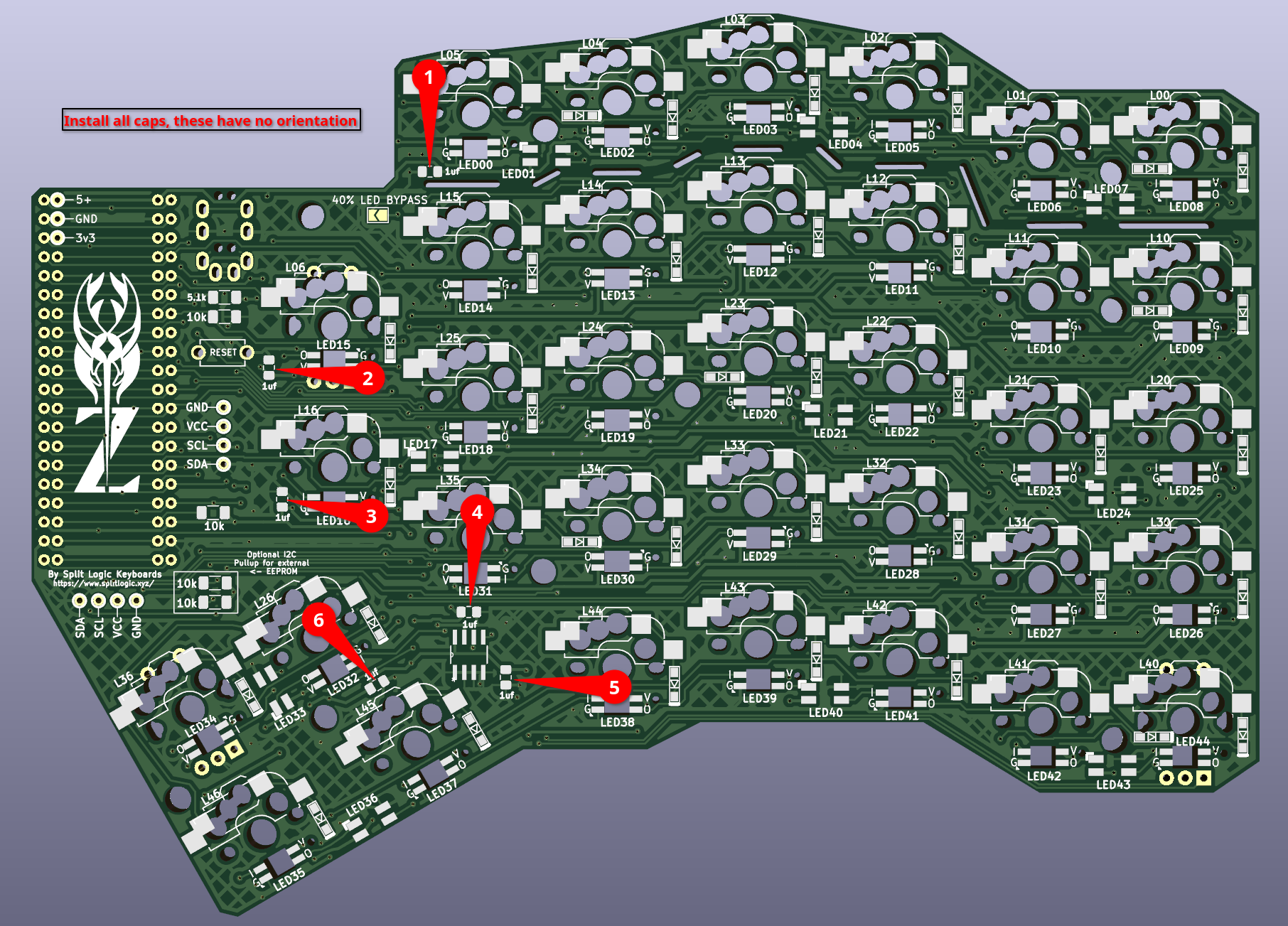Select the 40% LED BYPASS label
This screenshot has height=926, width=1288.
tap(380, 200)
